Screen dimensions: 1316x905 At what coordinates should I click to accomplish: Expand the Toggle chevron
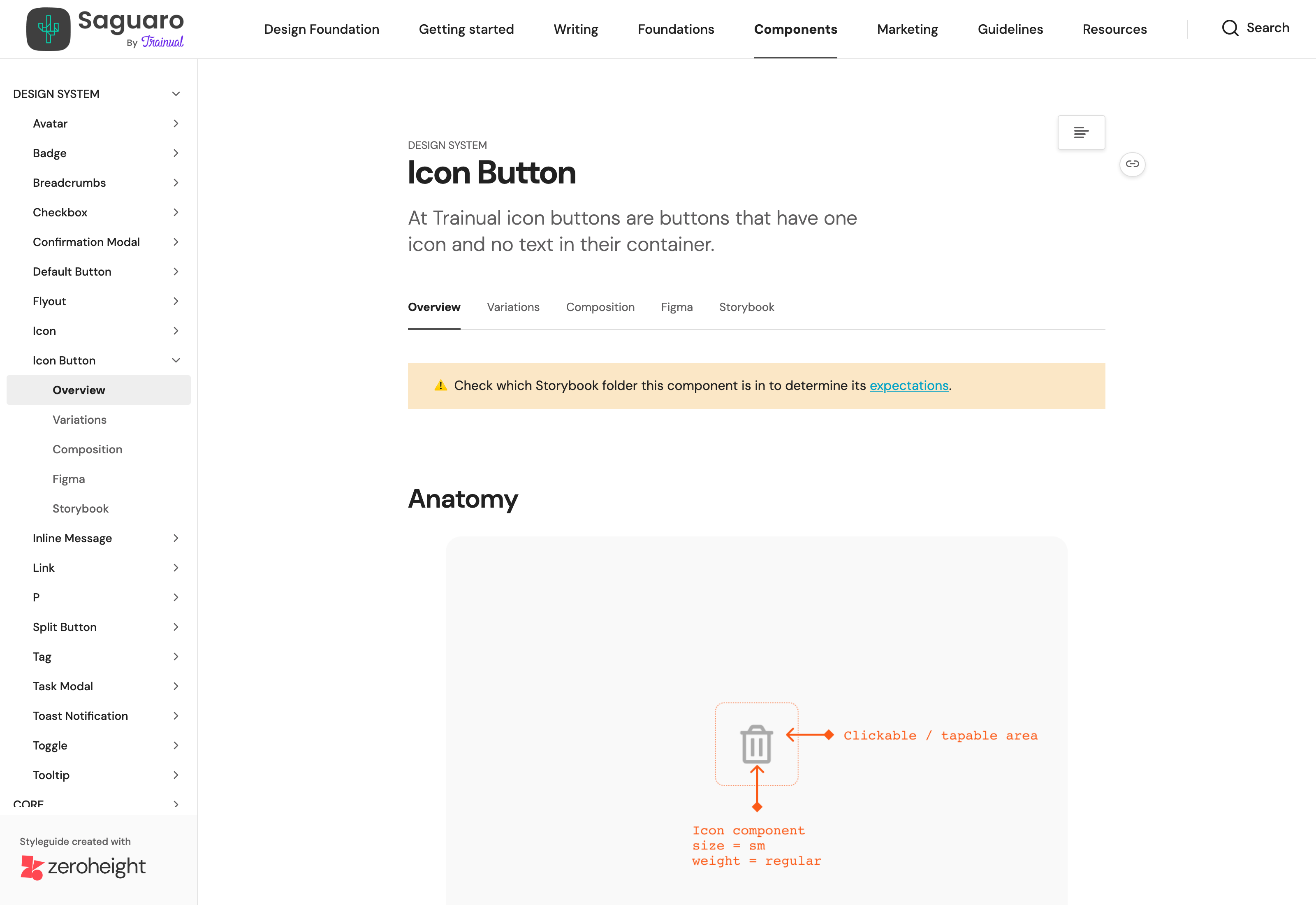(x=176, y=746)
